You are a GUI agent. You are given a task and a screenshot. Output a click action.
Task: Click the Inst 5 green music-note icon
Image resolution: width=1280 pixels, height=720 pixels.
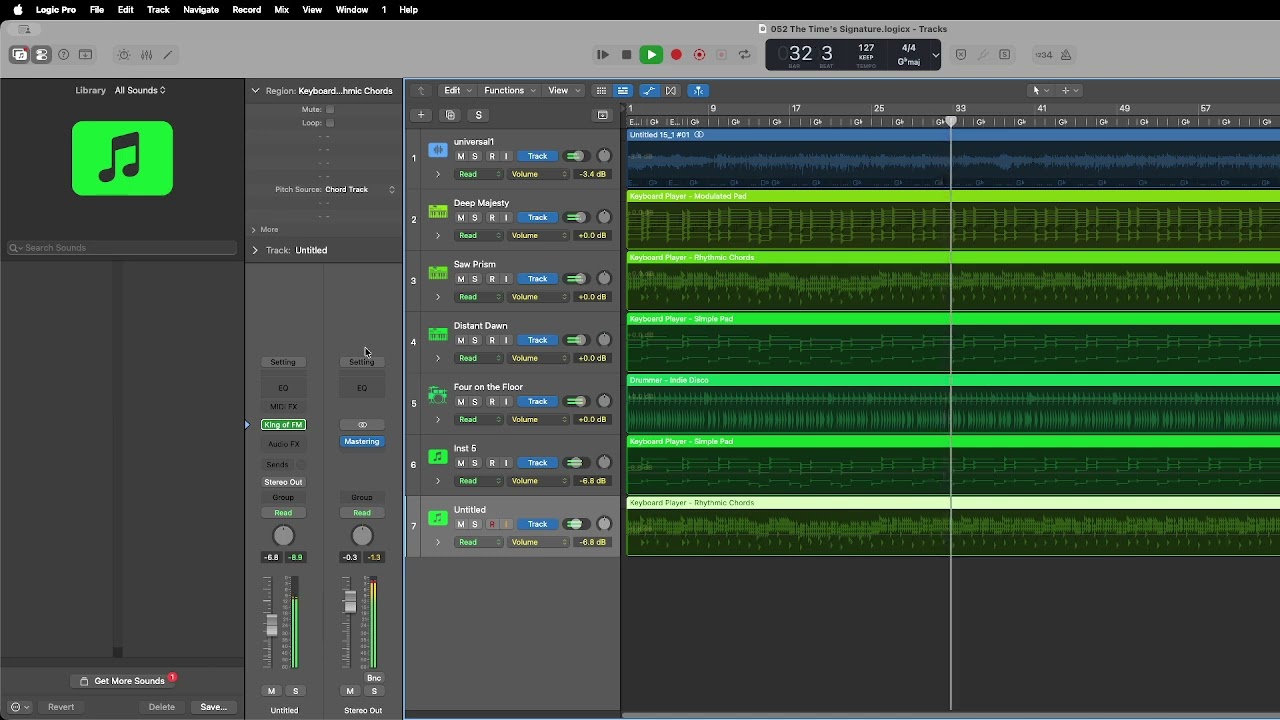pyautogui.click(x=438, y=457)
